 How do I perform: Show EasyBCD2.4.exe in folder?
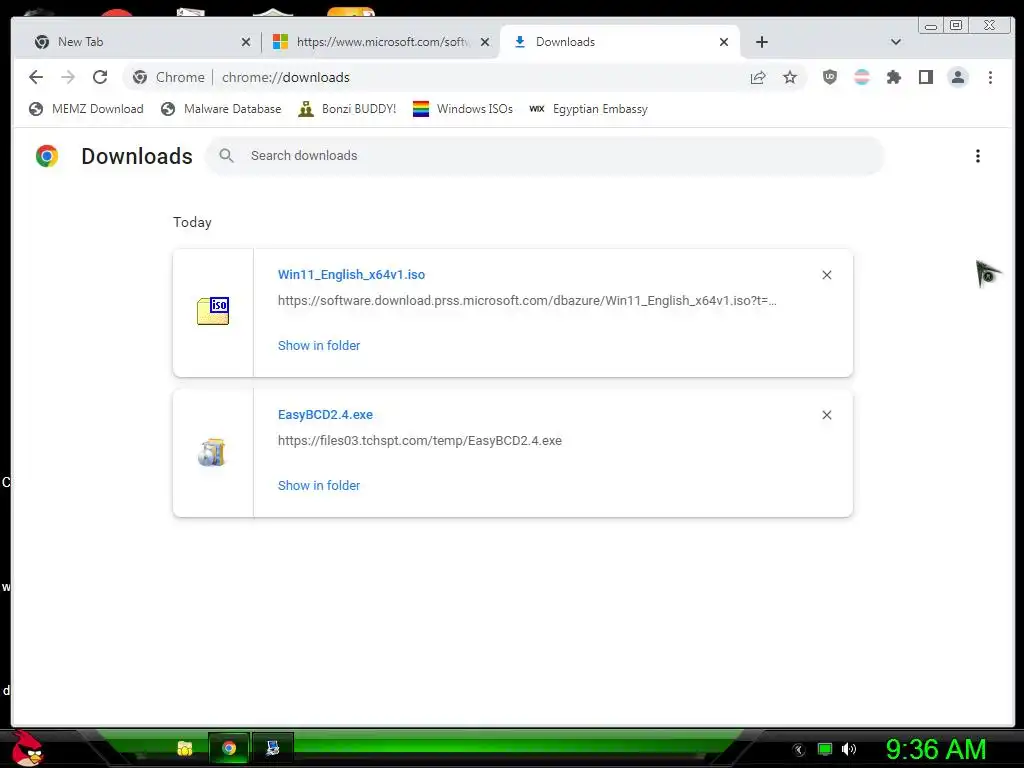[319, 485]
